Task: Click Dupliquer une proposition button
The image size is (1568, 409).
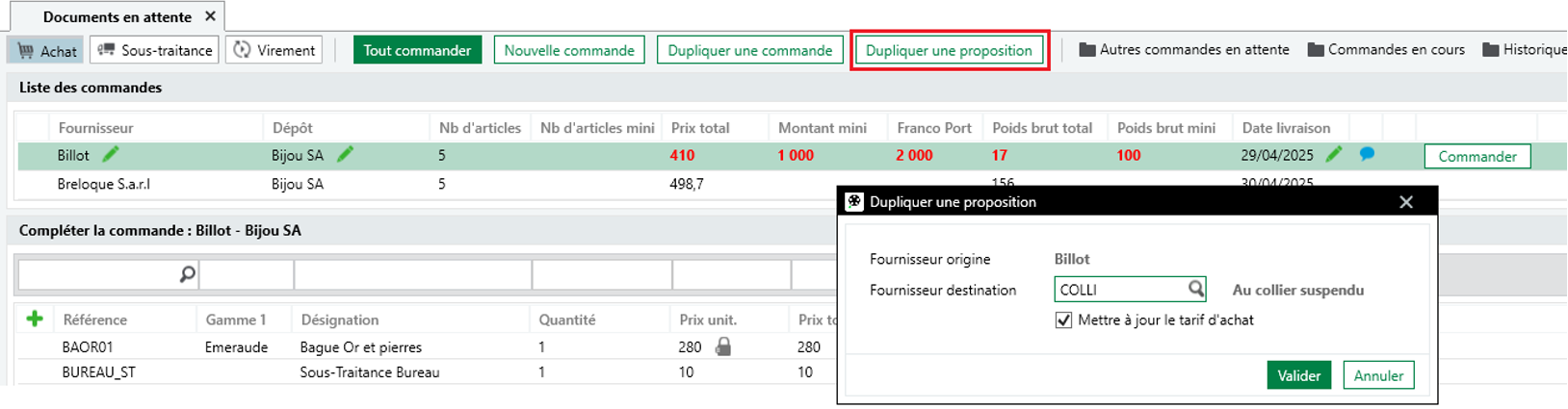Action: coord(949,50)
